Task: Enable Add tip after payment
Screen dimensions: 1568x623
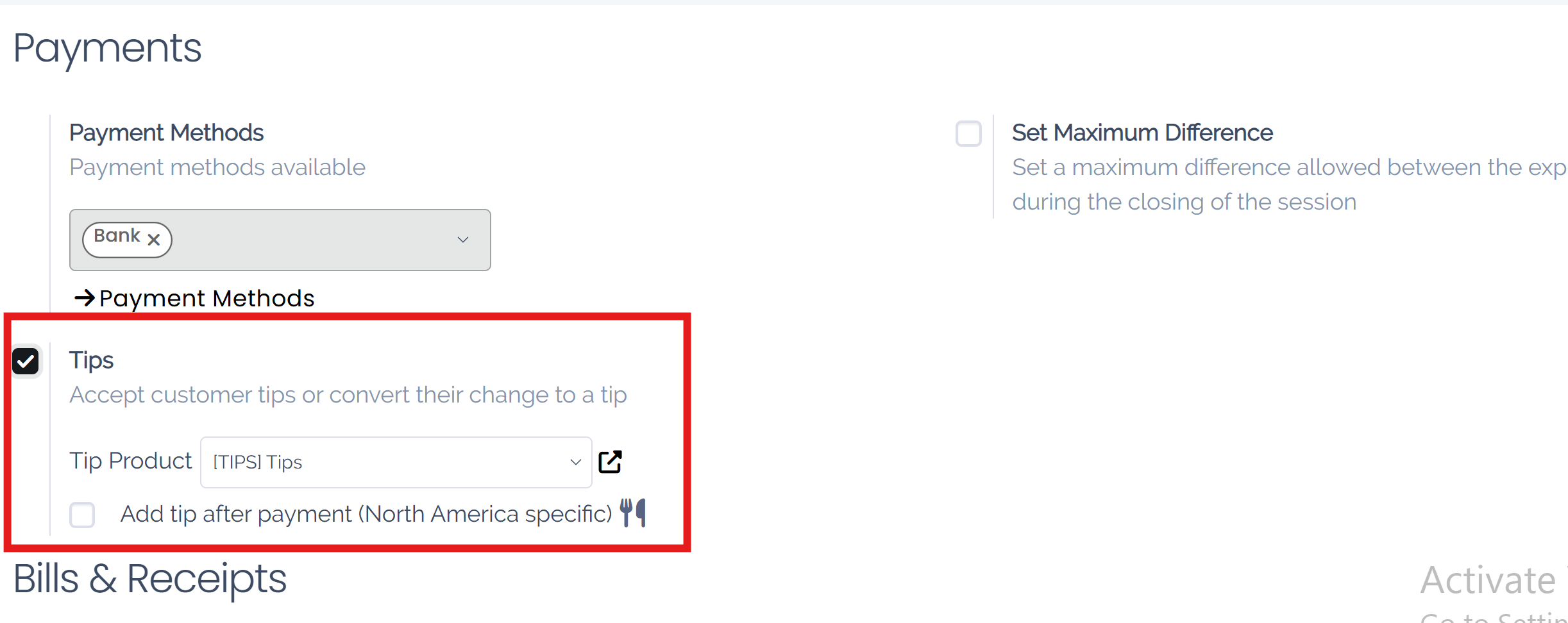Action: tap(81, 514)
